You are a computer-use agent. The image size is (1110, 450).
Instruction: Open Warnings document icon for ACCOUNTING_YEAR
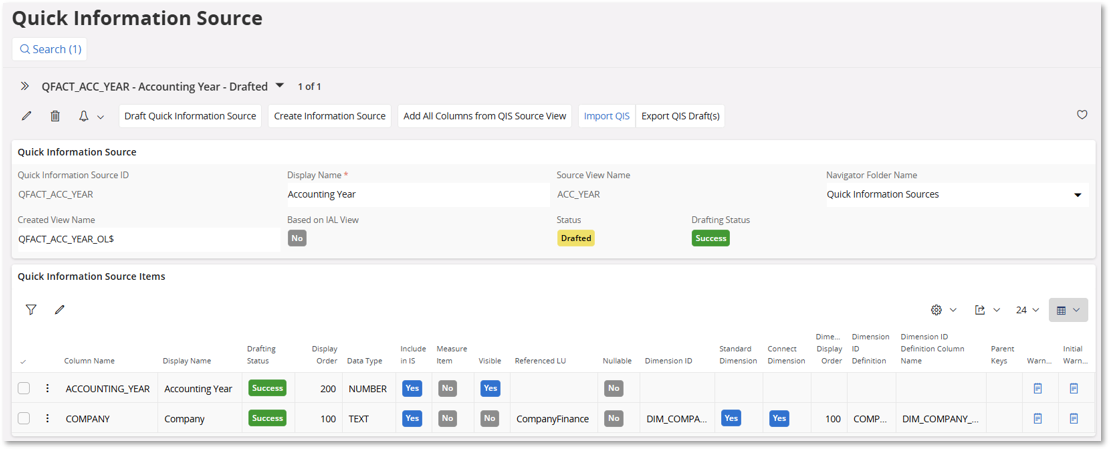point(1038,388)
